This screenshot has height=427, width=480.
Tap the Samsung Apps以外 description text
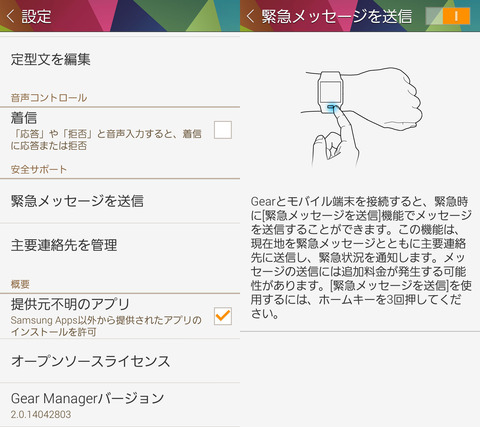(x=106, y=326)
